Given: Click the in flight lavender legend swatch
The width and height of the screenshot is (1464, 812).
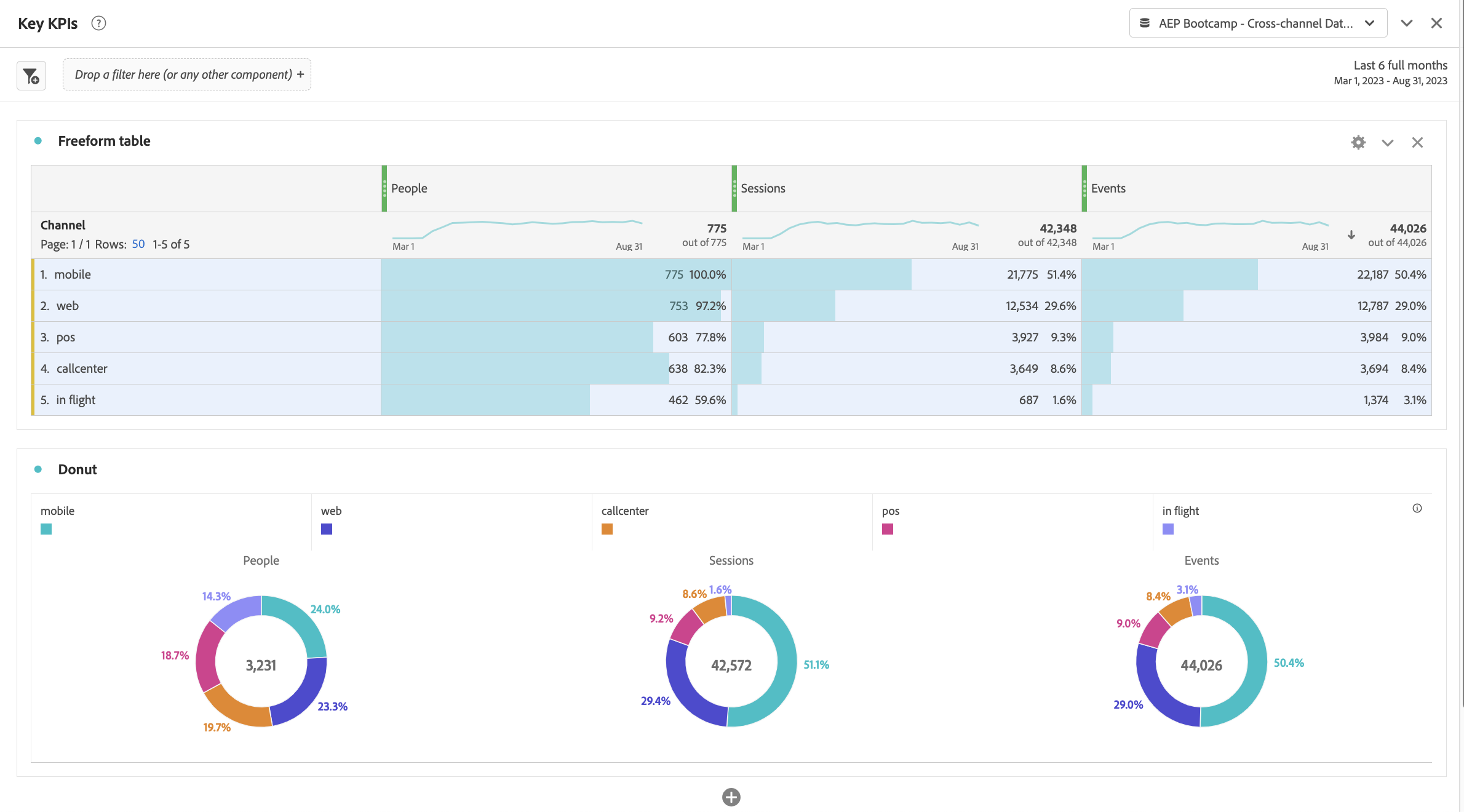Looking at the screenshot, I should (x=1168, y=529).
